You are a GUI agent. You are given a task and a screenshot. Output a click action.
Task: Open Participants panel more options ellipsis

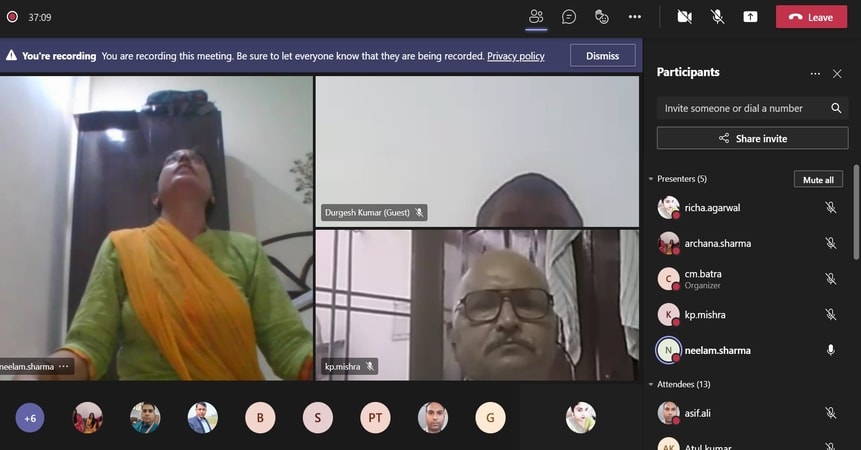[815, 73]
